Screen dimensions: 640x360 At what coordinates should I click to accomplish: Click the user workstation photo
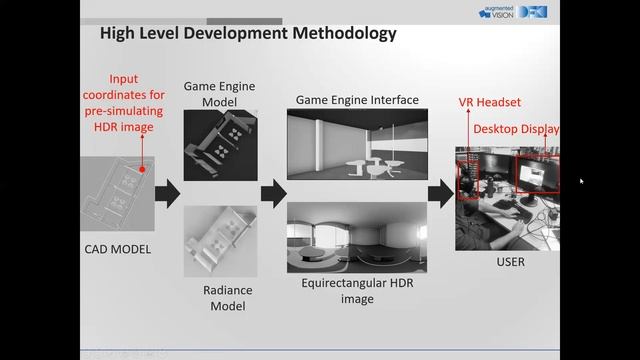[507, 199]
